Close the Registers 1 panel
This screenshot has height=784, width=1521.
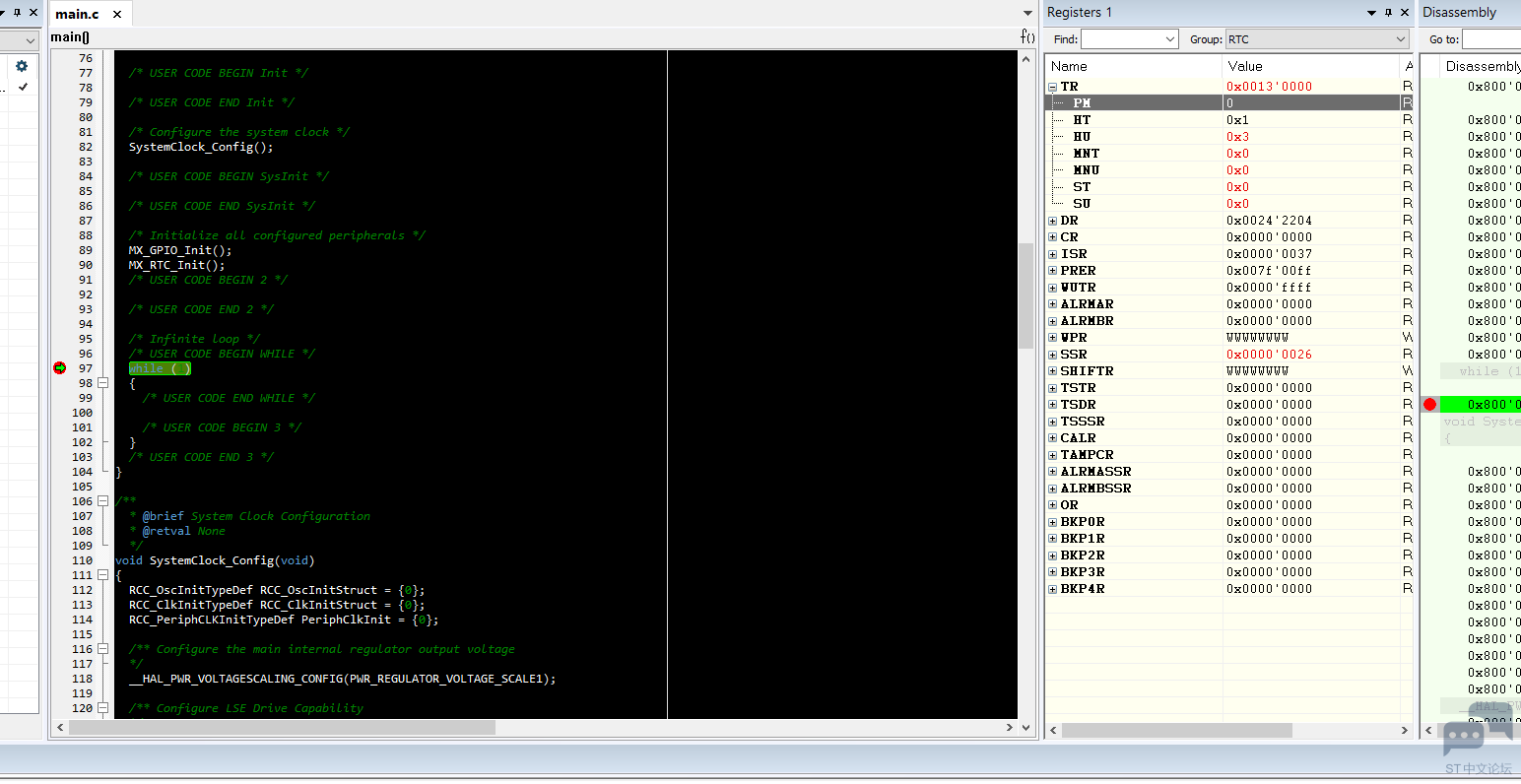point(1405,13)
